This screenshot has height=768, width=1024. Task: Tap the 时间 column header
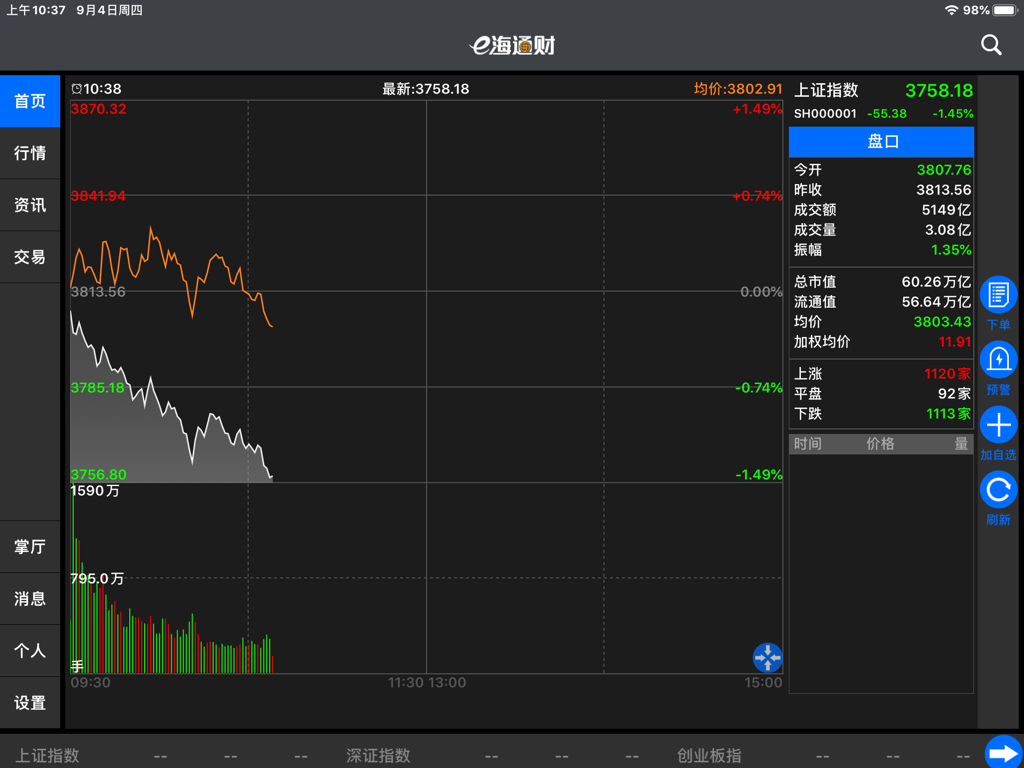pos(808,444)
